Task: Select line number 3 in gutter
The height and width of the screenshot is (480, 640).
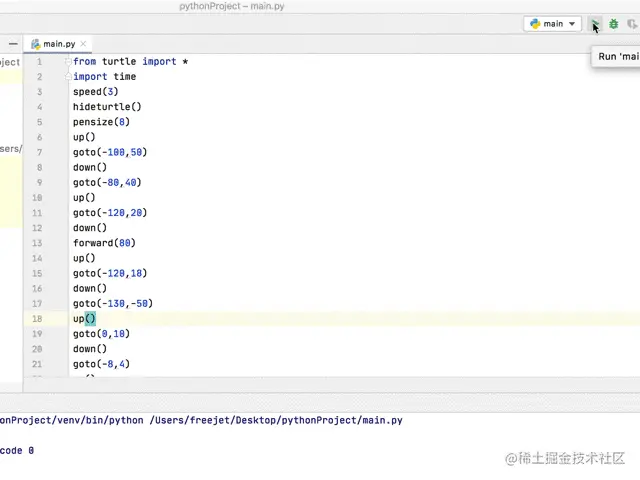Action: point(39,92)
